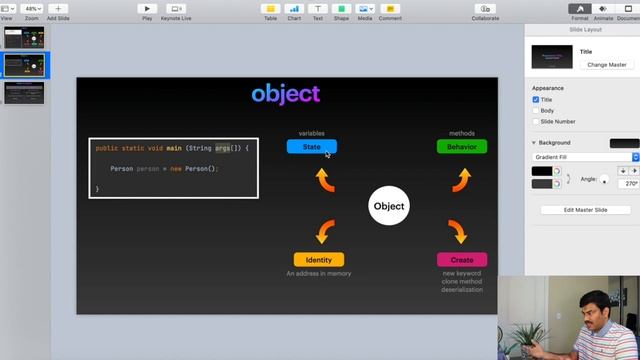
Task: Click the gradient Angle dial
Action: (604, 179)
